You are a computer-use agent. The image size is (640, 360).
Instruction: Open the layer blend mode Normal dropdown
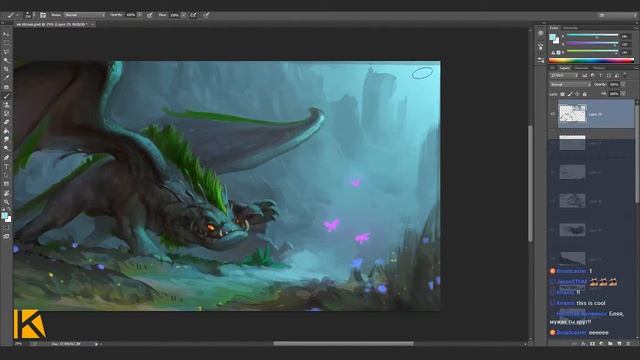pyautogui.click(x=570, y=84)
